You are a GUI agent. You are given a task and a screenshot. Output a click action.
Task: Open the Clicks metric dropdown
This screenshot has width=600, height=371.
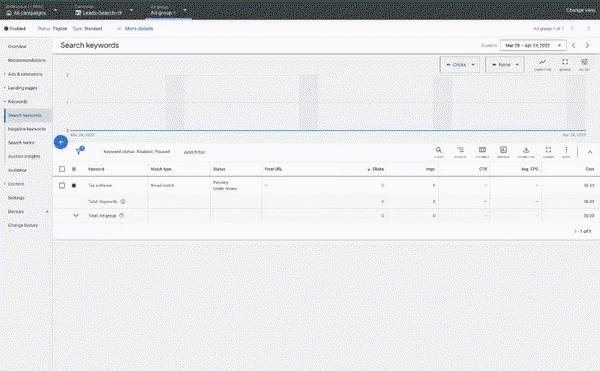[x=460, y=65]
